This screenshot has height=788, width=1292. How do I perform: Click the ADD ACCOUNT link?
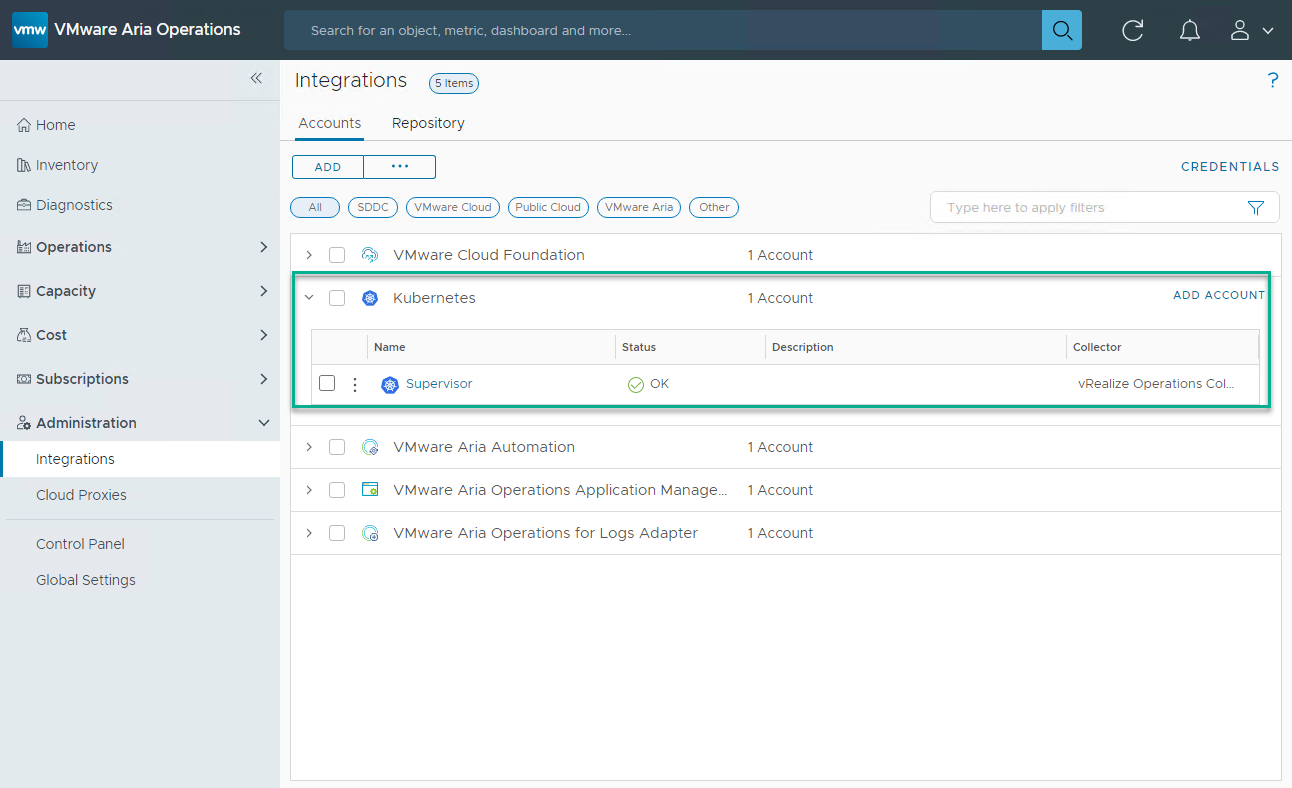pos(1218,295)
